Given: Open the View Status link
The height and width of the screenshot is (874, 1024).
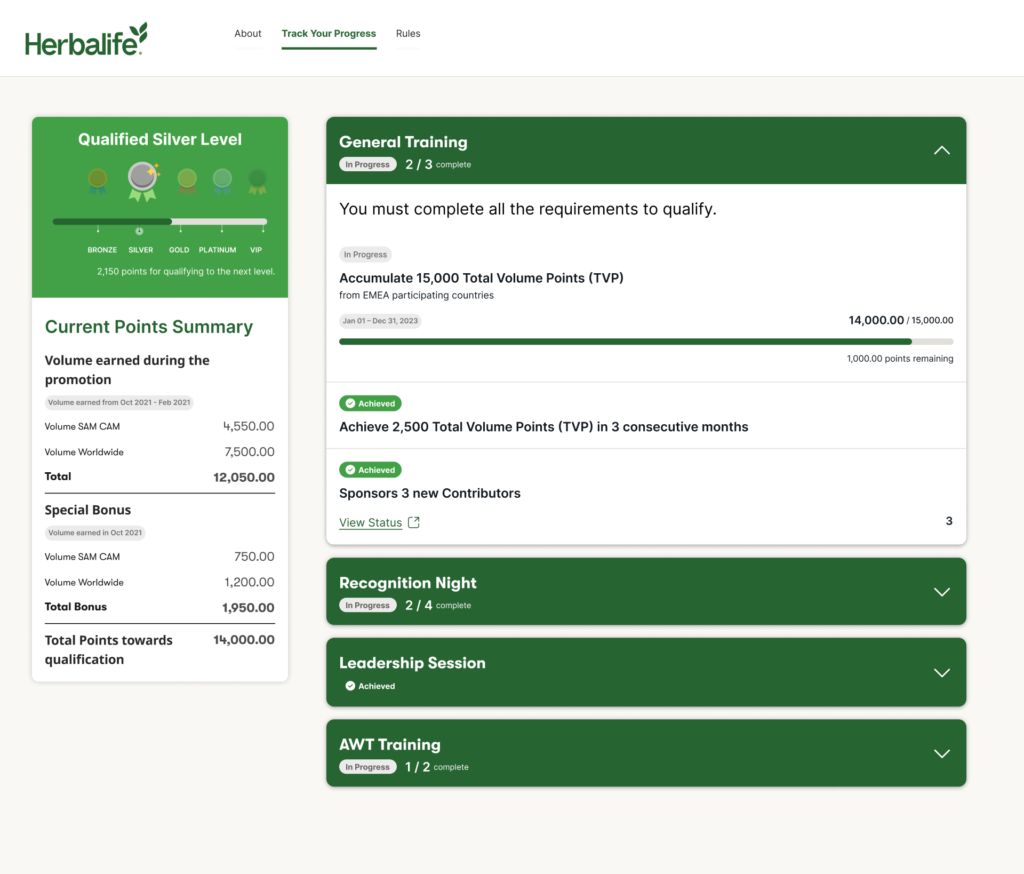Looking at the screenshot, I should click(x=370, y=523).
